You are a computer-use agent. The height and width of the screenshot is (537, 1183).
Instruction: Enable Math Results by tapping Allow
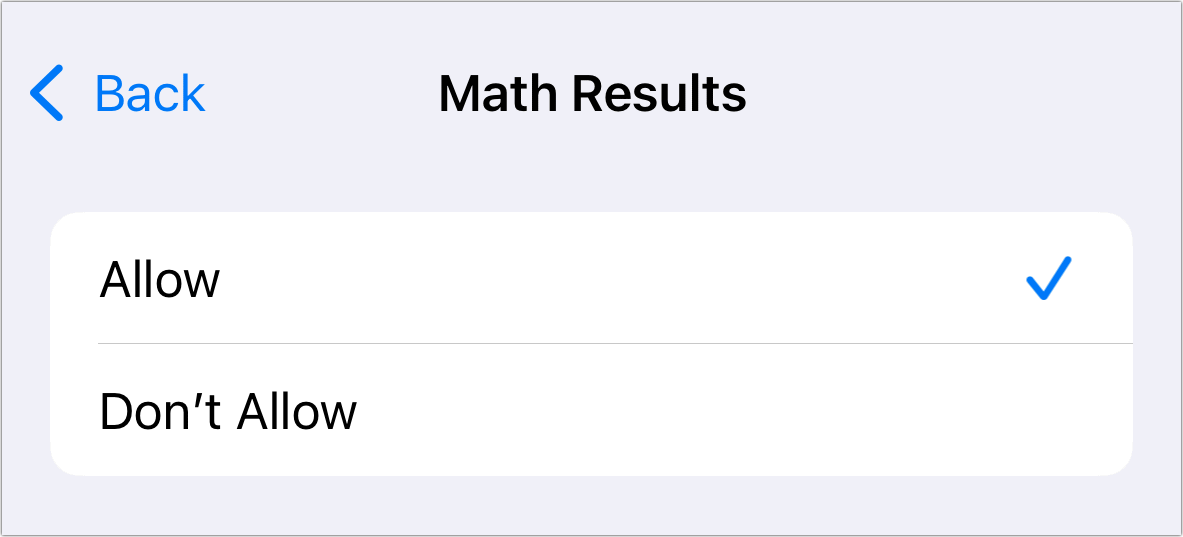tap(160, 279)
